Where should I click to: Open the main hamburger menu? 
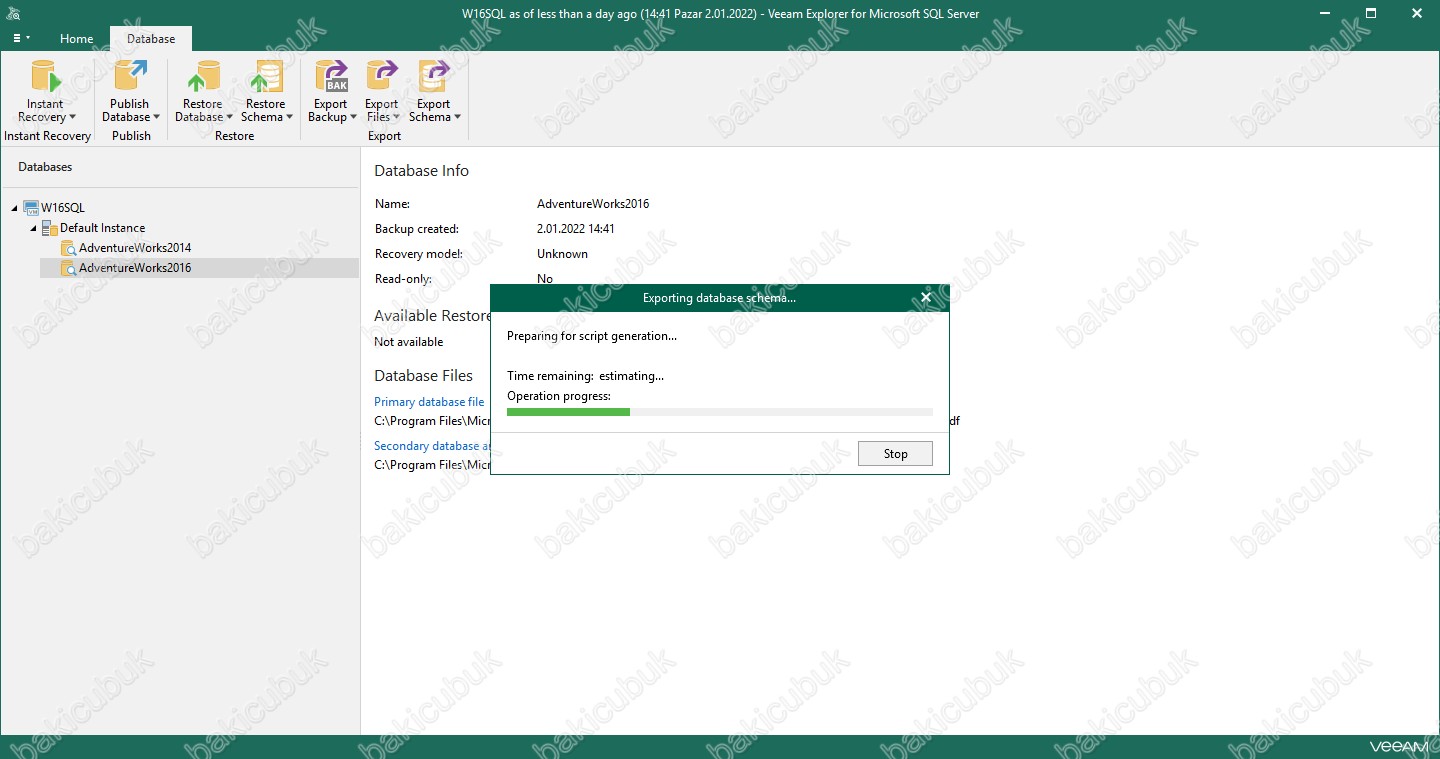coord(20,38)
